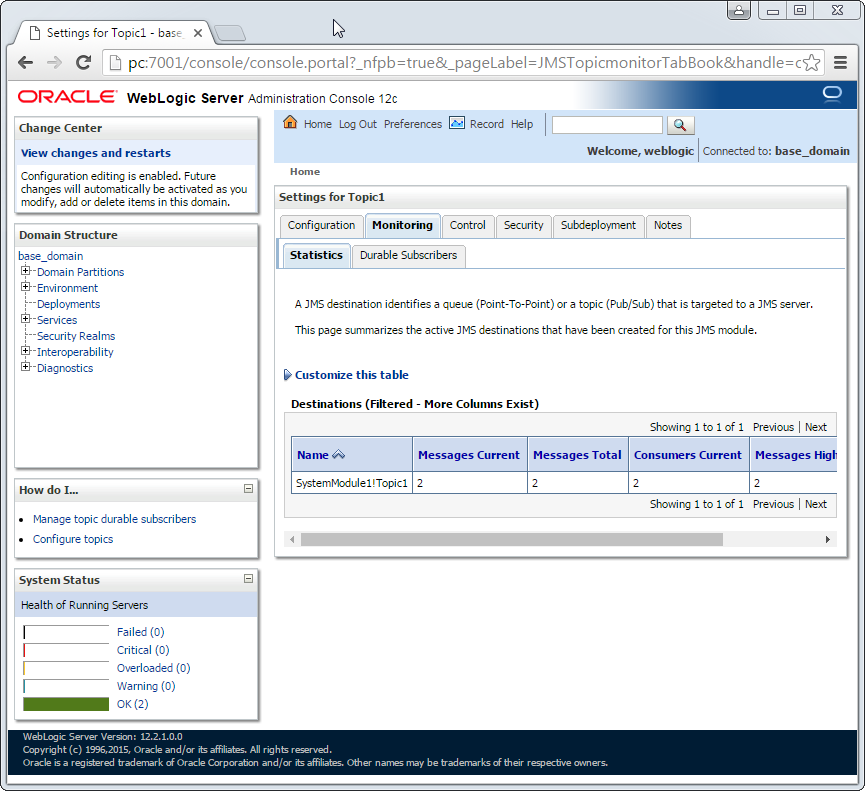Click Manage topic durable subscribers link
This screenshot has width=865, height=791.
point(114,519)
